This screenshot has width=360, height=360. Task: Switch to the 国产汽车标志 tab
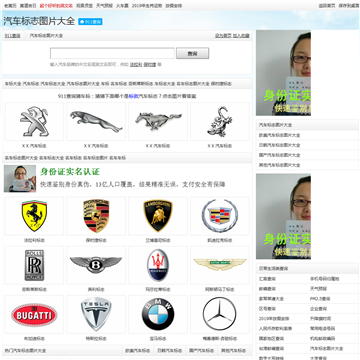click(x=202, y=351)
